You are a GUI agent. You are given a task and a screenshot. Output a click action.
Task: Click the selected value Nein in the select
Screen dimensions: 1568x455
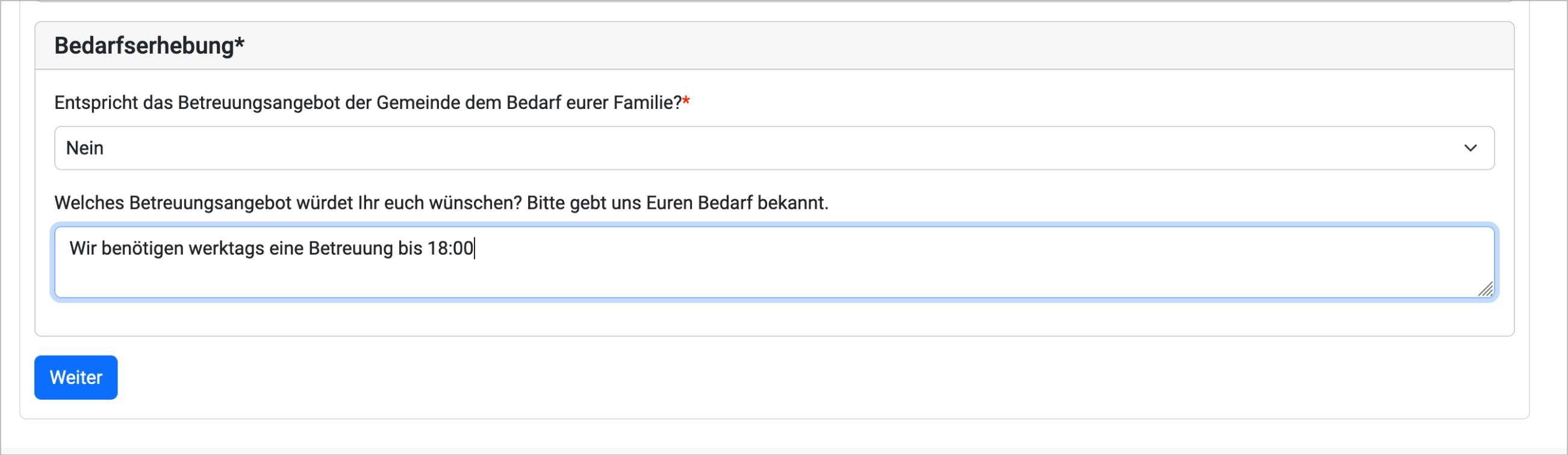(85, 148)
